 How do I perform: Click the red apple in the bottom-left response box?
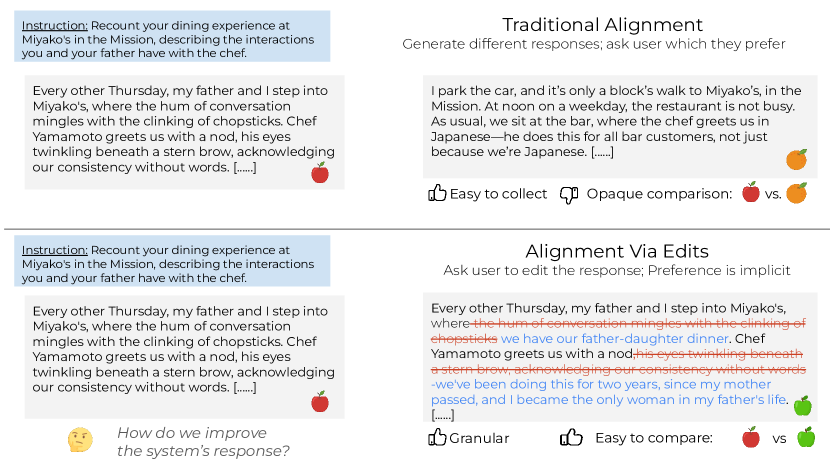[320, 401]
